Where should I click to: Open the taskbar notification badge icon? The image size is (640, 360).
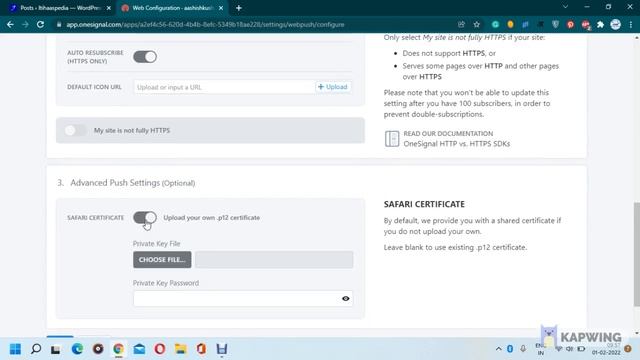(x=628, y=349)
